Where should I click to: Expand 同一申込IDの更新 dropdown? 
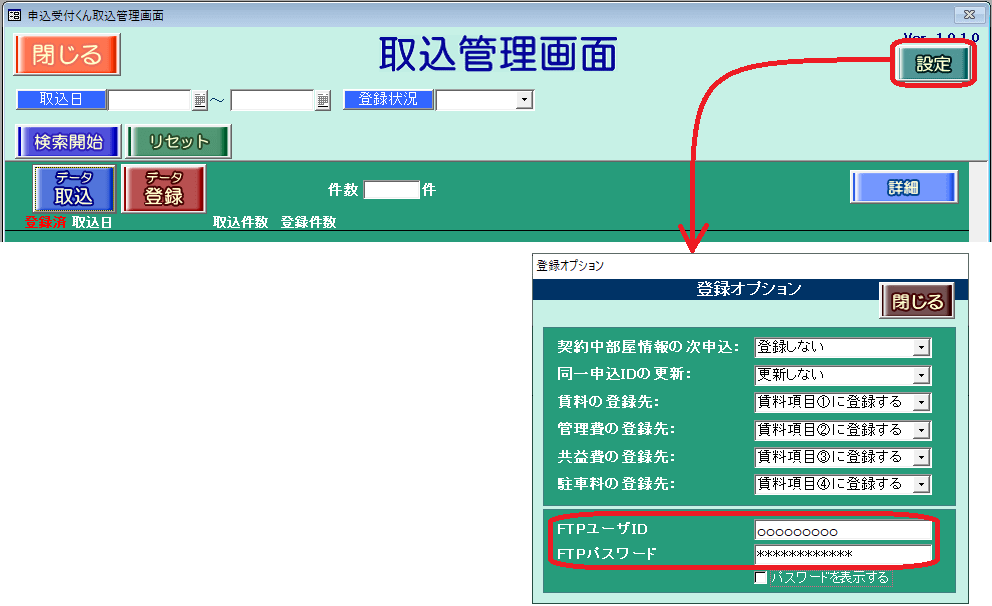pos(921,375)
